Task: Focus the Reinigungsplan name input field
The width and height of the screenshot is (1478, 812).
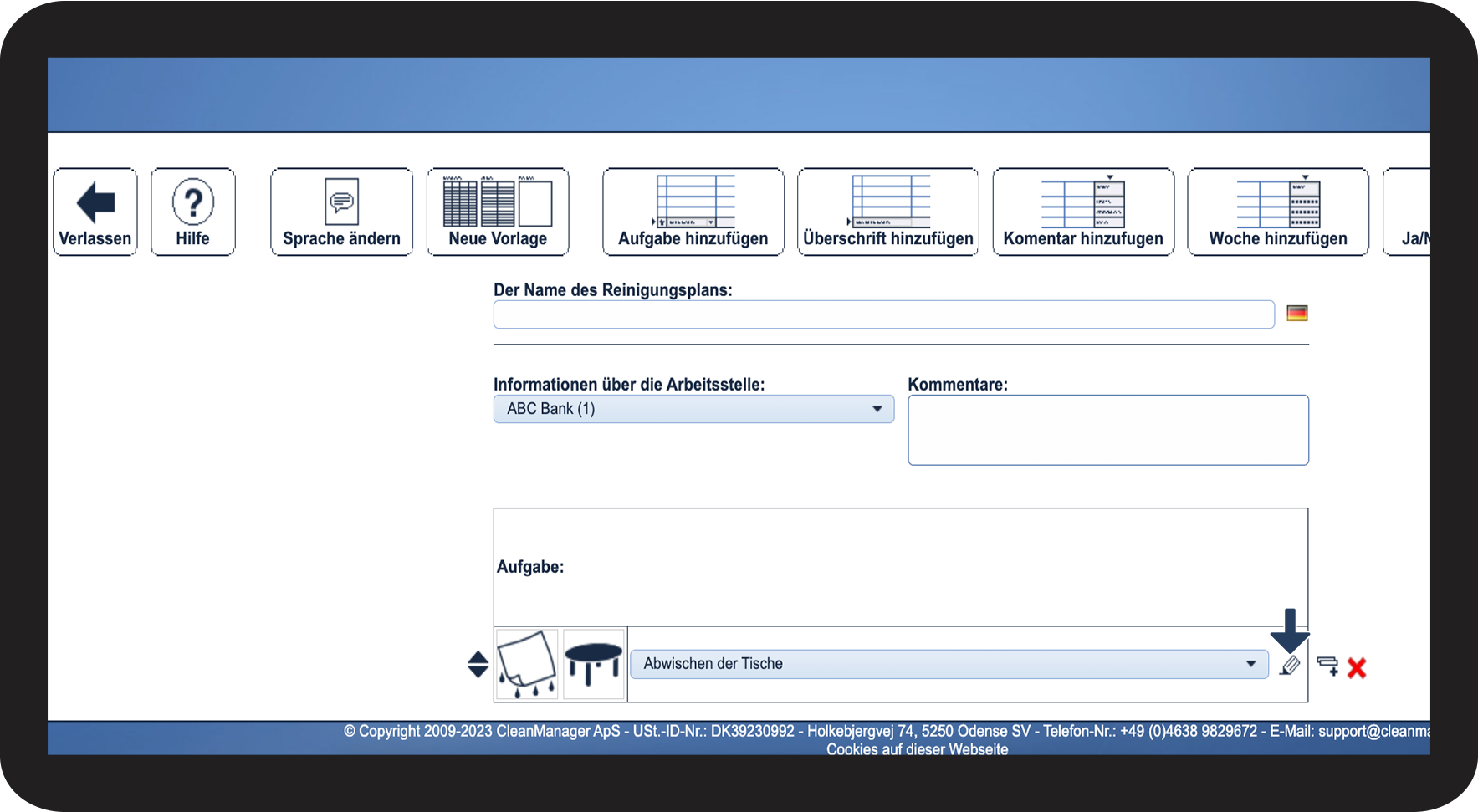Action: pos(884,314)
